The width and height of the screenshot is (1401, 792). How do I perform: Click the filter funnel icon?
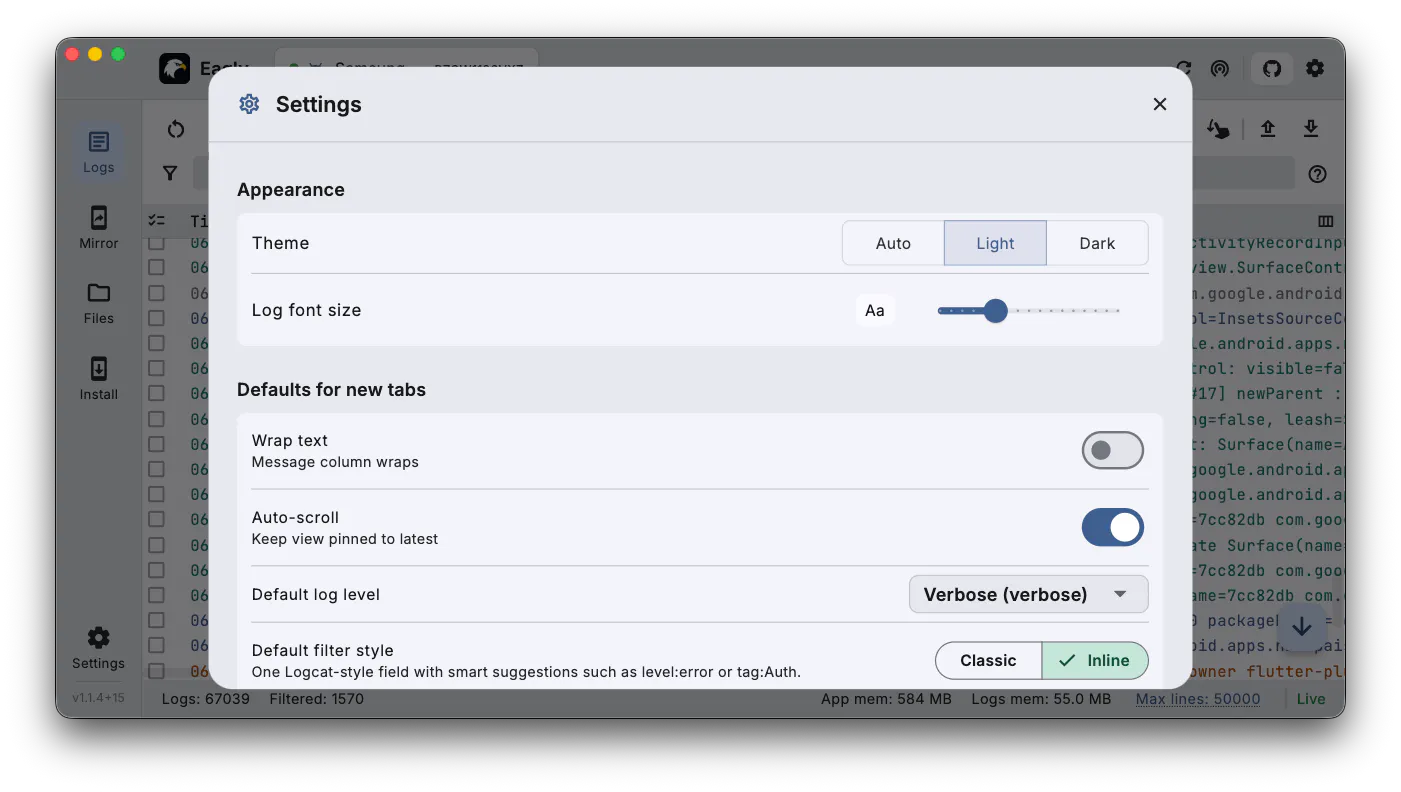coord(170,173)
